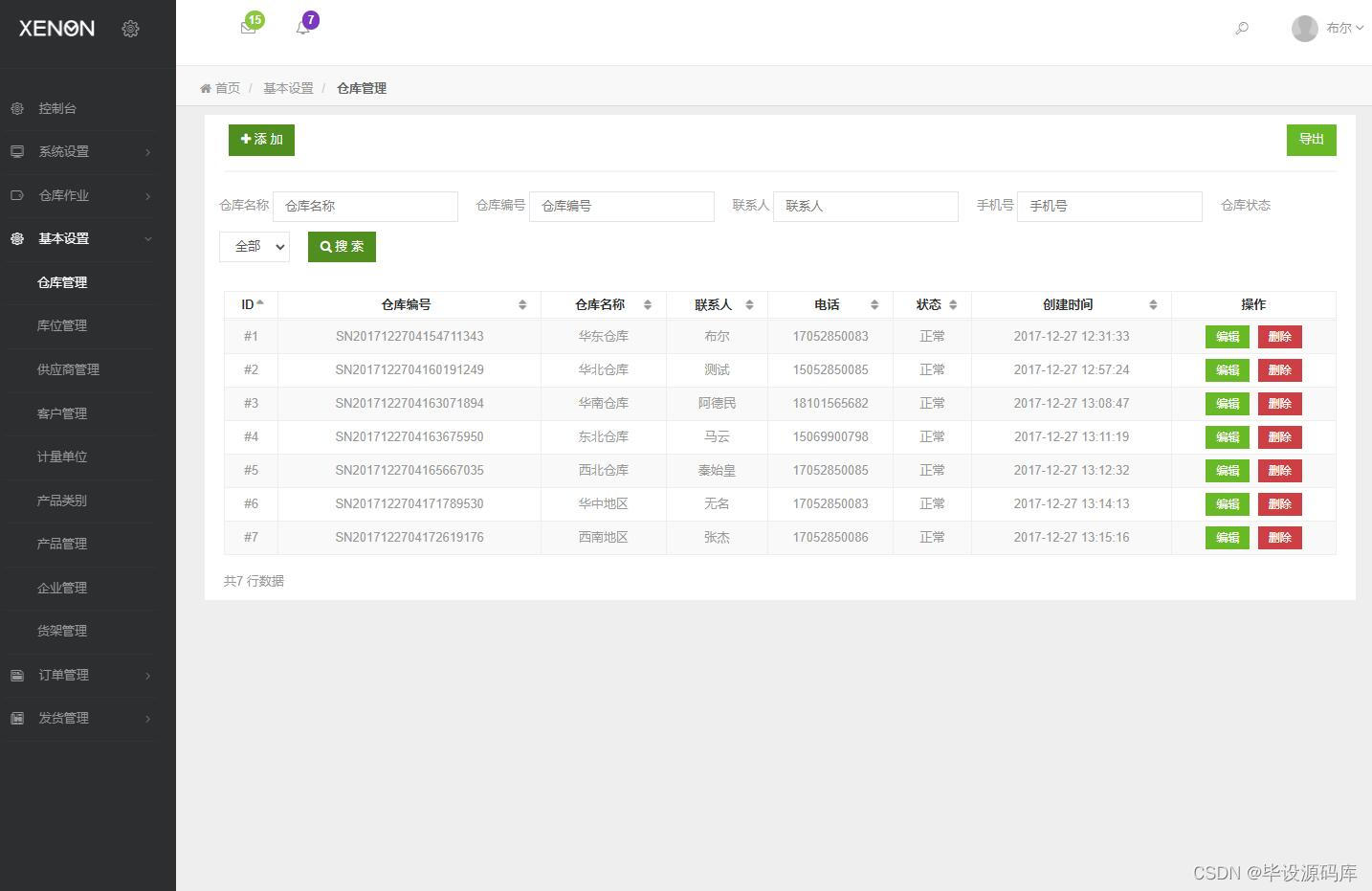Select phone number 18101565682
Image resolution: width=1372 pixels, height=891 pixels.
(830, 404)
